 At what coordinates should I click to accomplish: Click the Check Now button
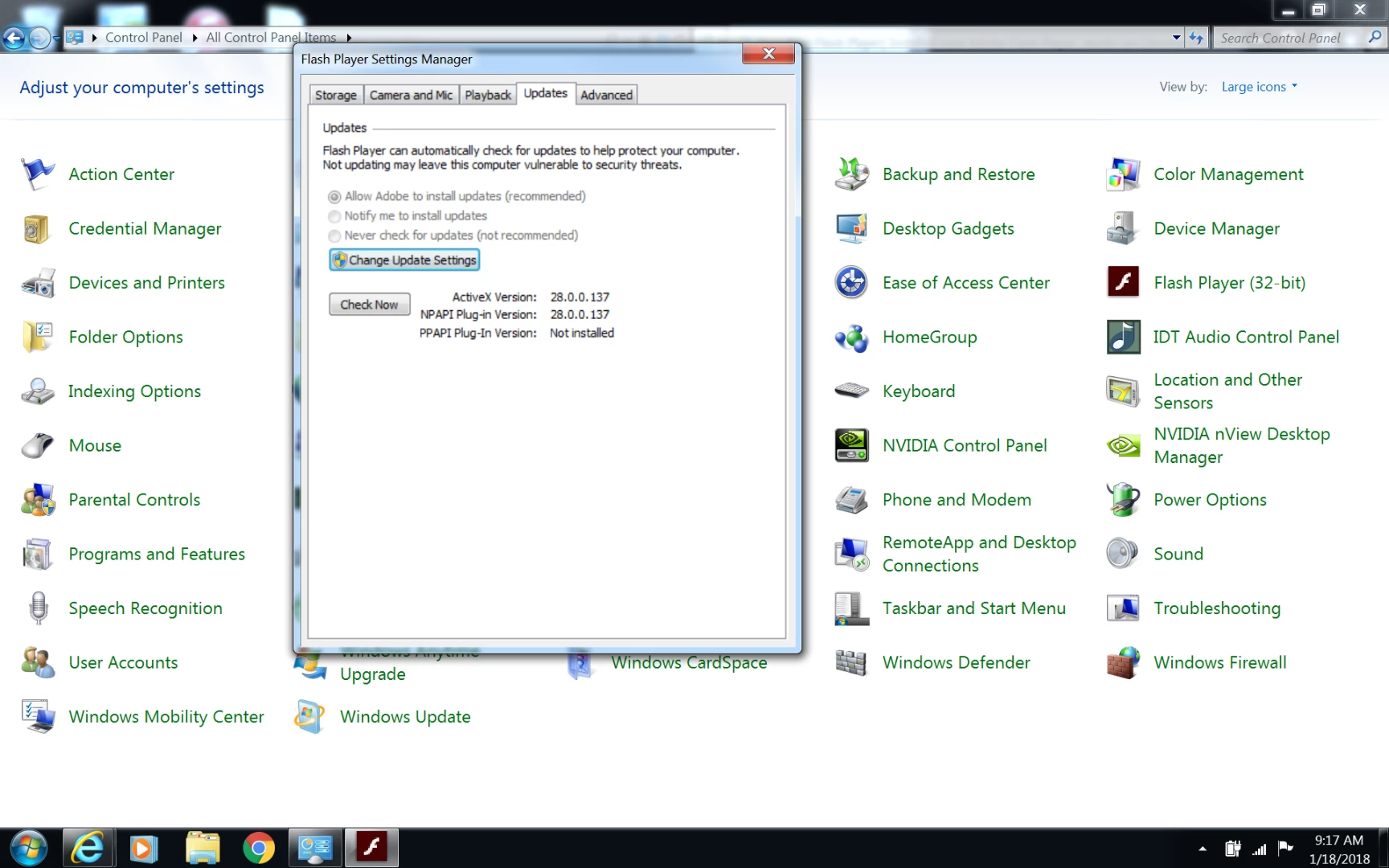click(369, 305)
